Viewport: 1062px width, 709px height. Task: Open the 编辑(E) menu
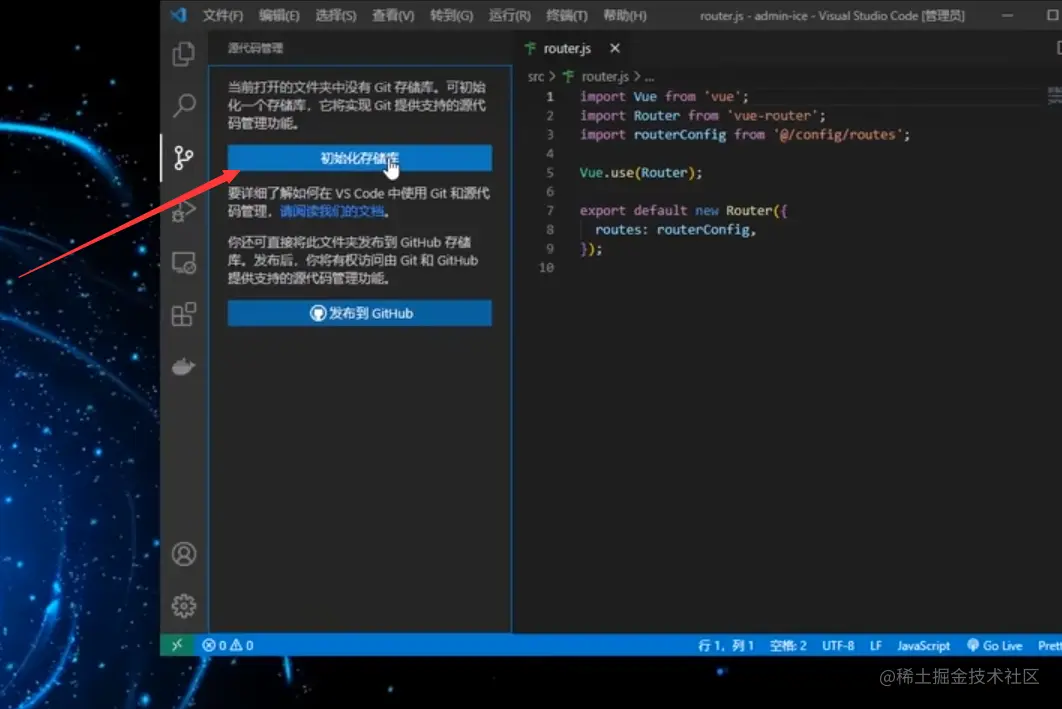(279, 16)
